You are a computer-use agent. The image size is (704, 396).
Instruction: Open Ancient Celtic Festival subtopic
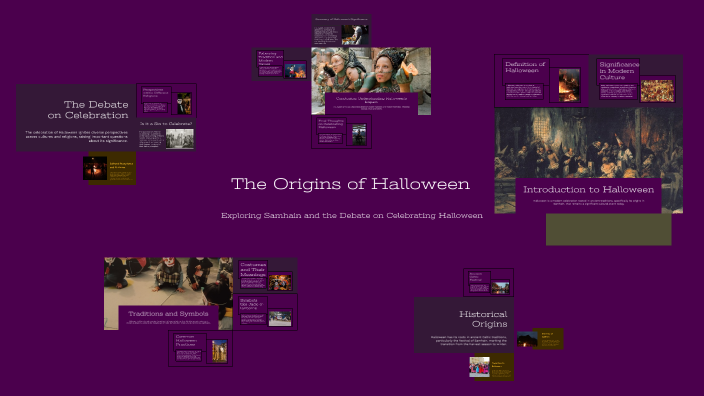[488, 282]
